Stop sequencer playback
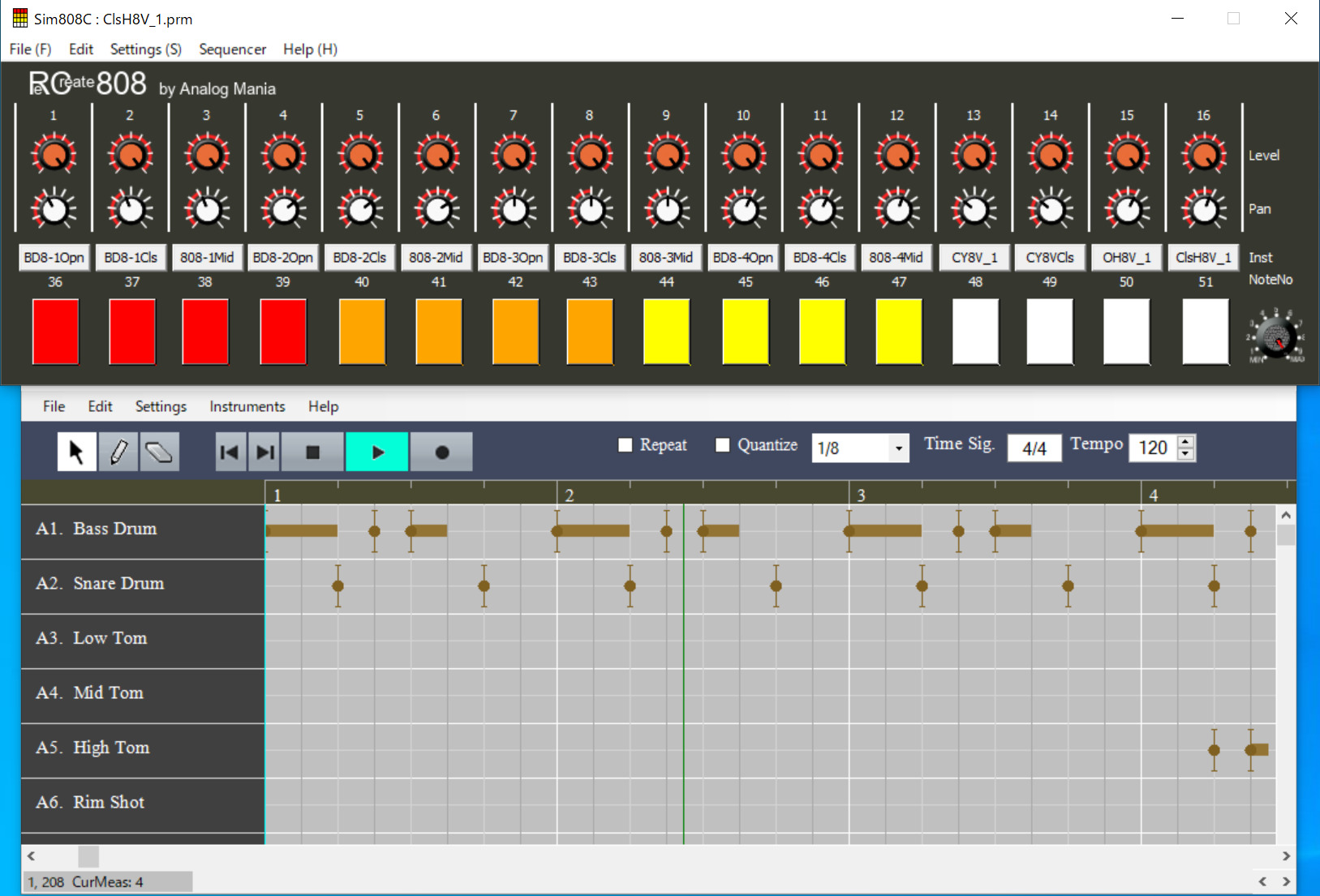The image size is (1320, 896). [x=312, y=452]
